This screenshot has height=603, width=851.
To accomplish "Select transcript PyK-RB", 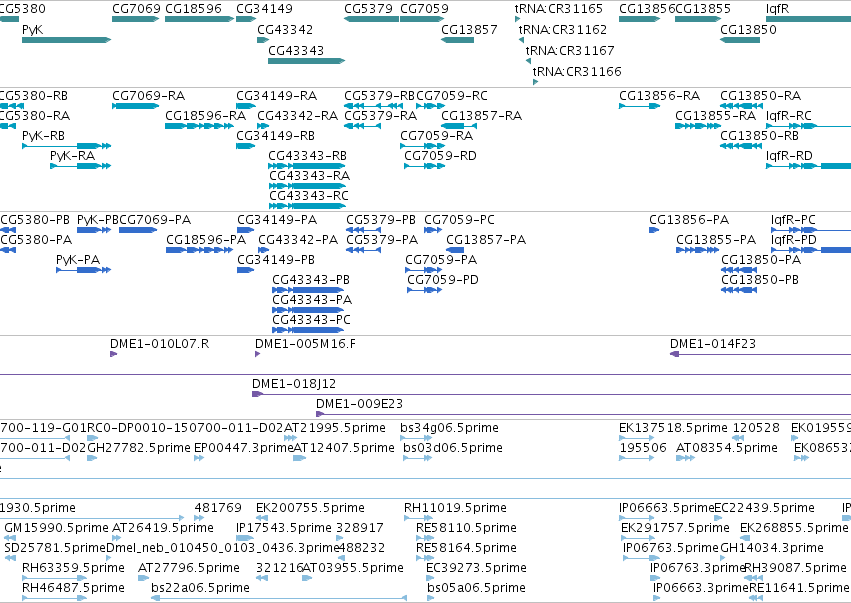I will [x=66, y=145].
